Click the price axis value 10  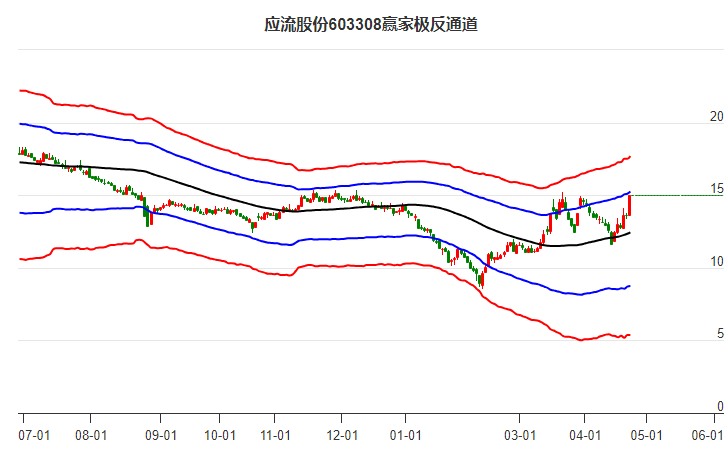tap(716, 262)
